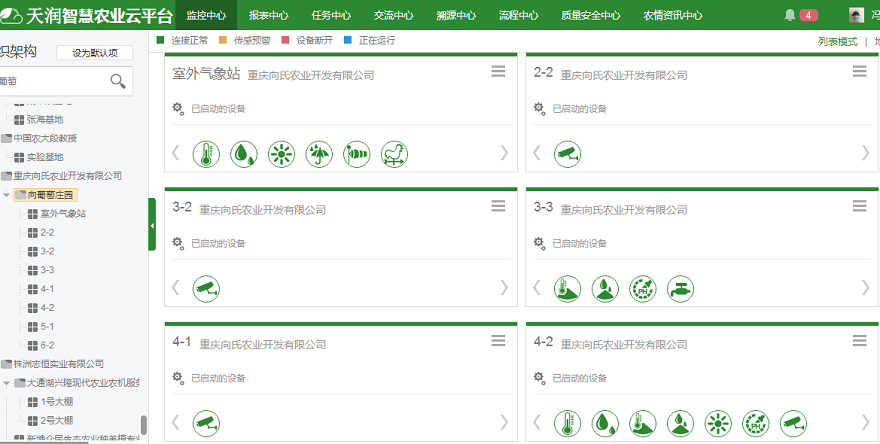Click the sunlight sensor icon in card 4-2
This screenshot has height=444, width=880.
718,423
